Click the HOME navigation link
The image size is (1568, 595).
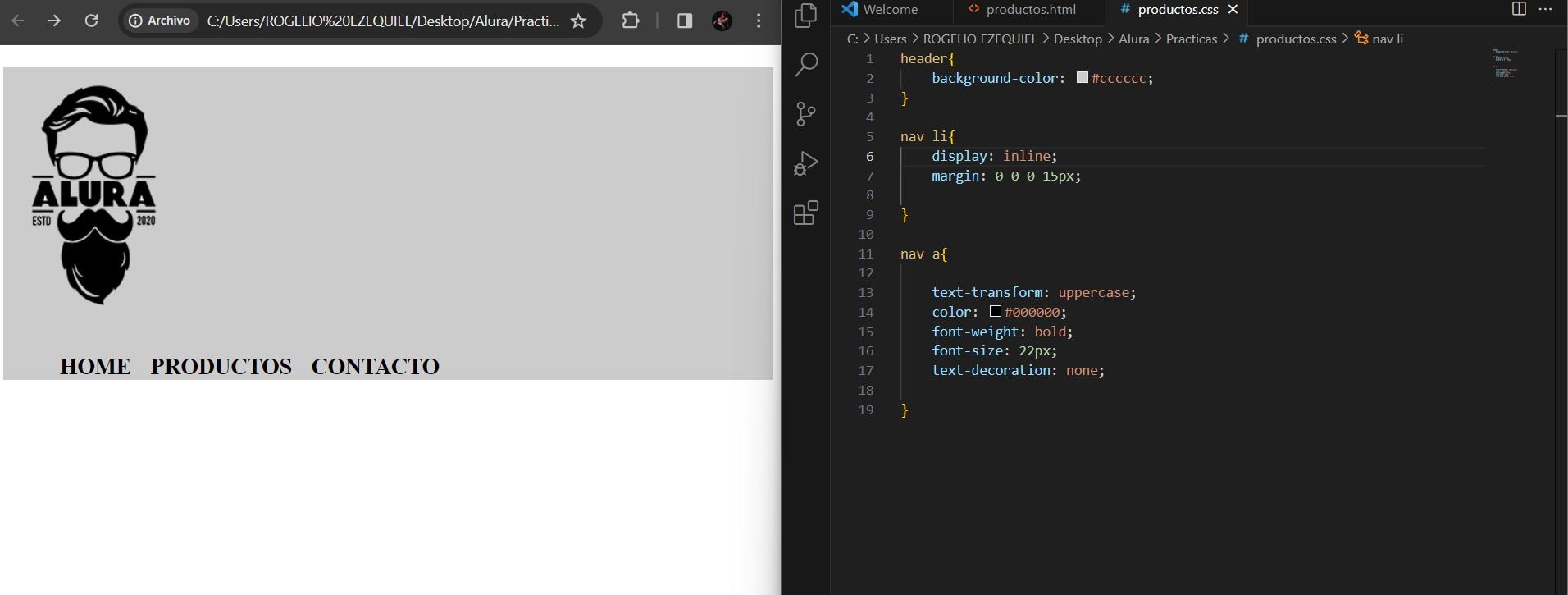95,366
